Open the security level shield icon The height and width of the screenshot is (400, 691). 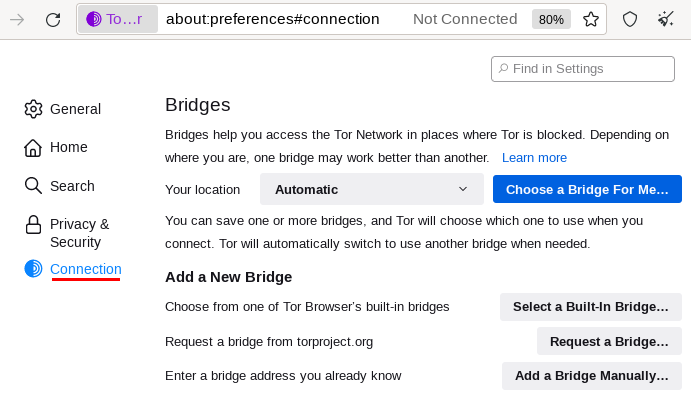coord(630,19)
